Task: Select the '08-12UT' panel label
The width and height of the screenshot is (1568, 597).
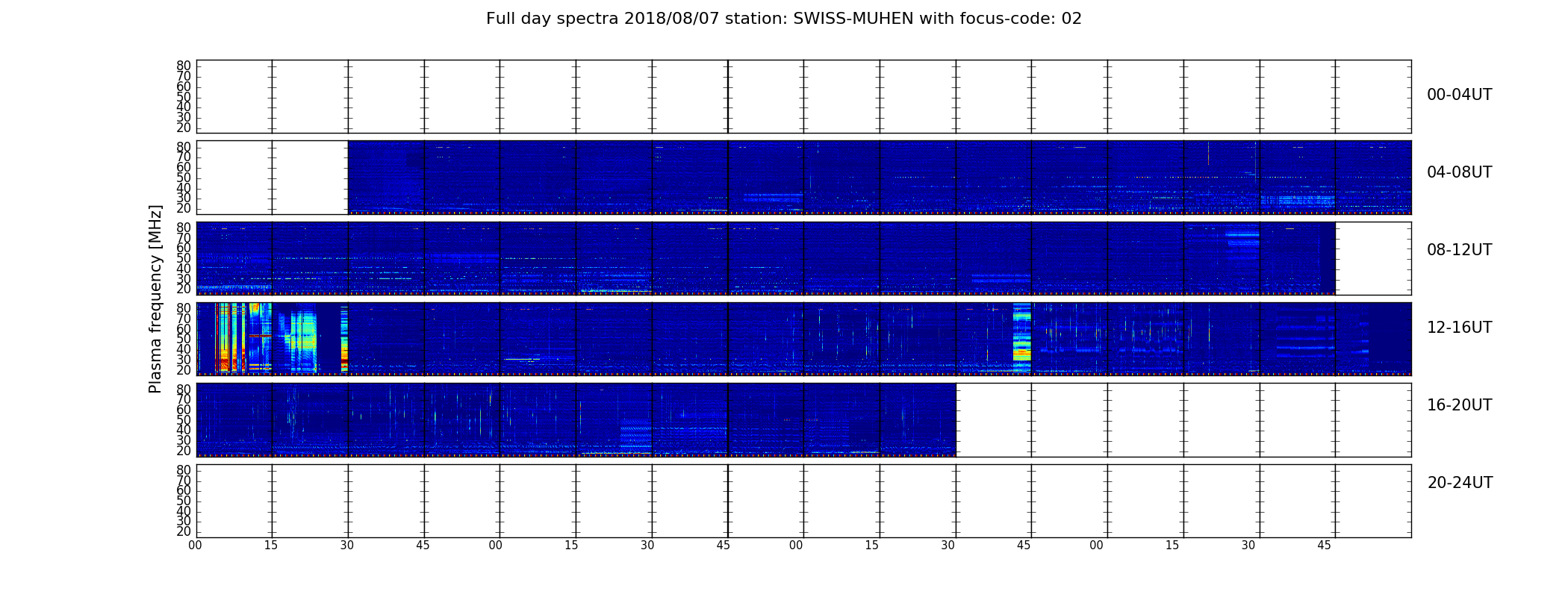Action: pyautogui.click(x=1459, y=250)
